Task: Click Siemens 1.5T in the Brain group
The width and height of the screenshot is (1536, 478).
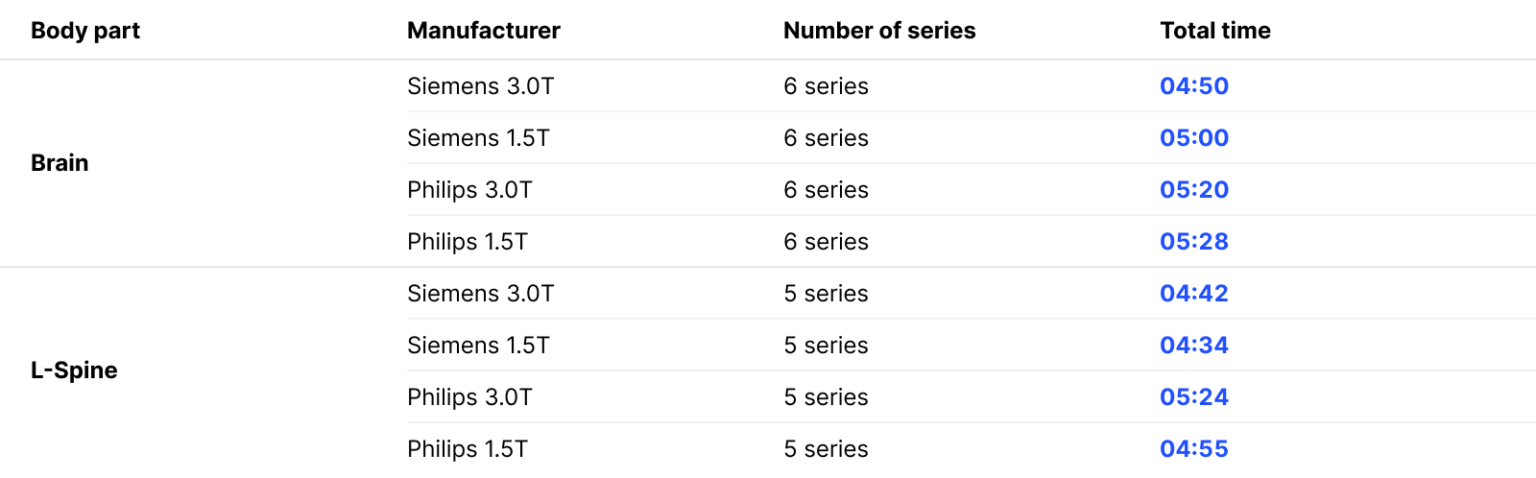Action: (x=478, y=138)
